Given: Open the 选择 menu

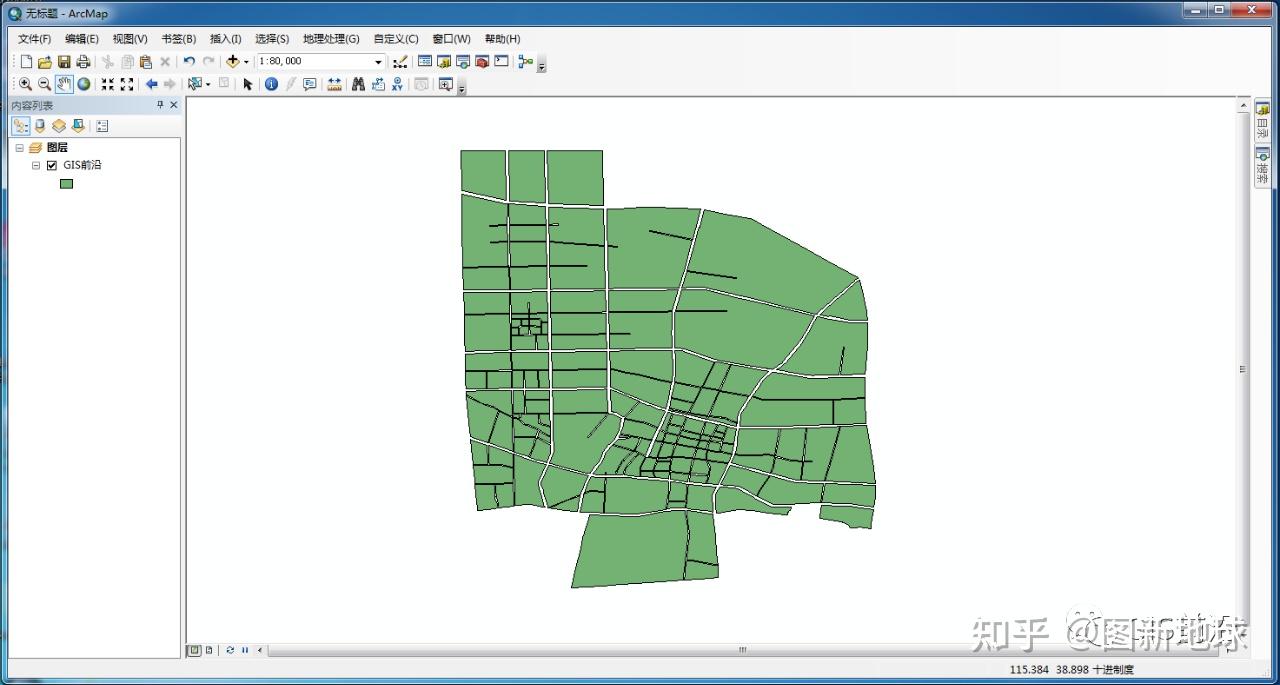Looking at the screenshot, I should pos(270,39).
